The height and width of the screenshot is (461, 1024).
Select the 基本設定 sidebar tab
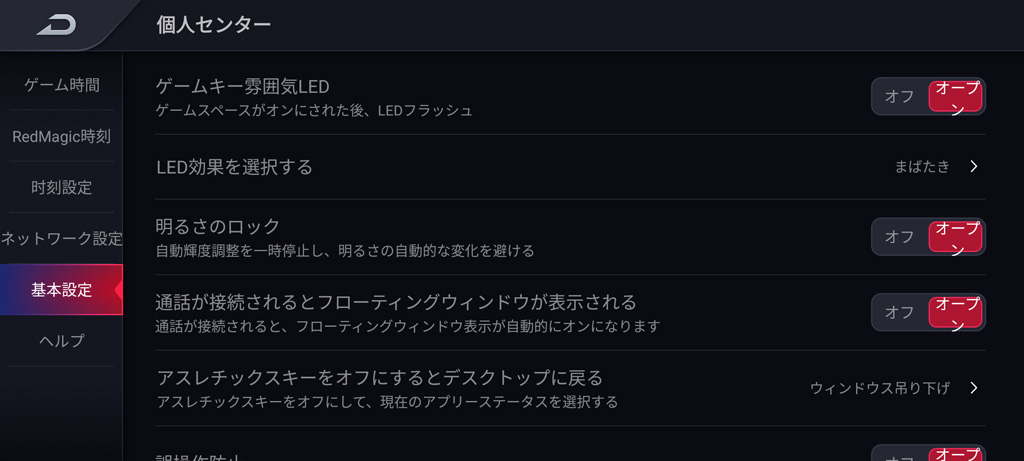tap(62, 290)
